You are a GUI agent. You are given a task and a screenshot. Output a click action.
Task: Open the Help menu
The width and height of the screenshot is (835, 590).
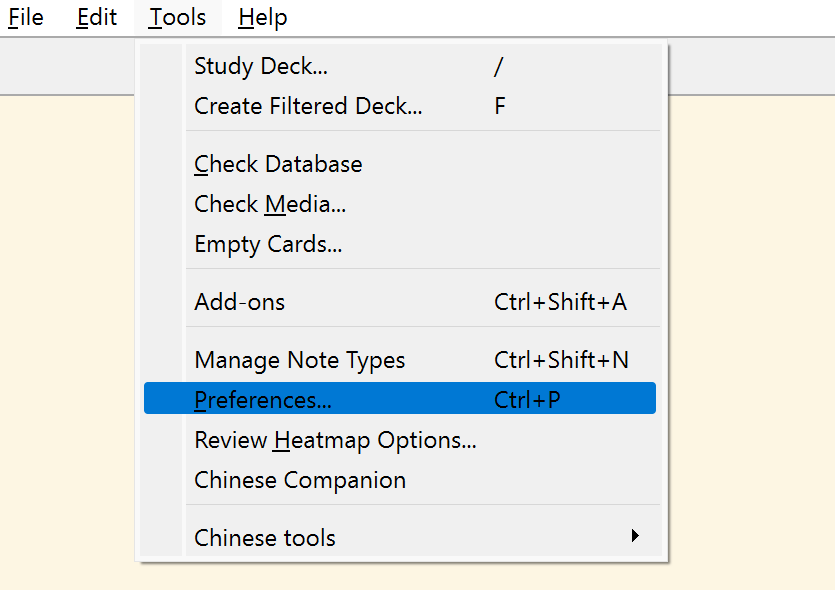tap(263, 18)
